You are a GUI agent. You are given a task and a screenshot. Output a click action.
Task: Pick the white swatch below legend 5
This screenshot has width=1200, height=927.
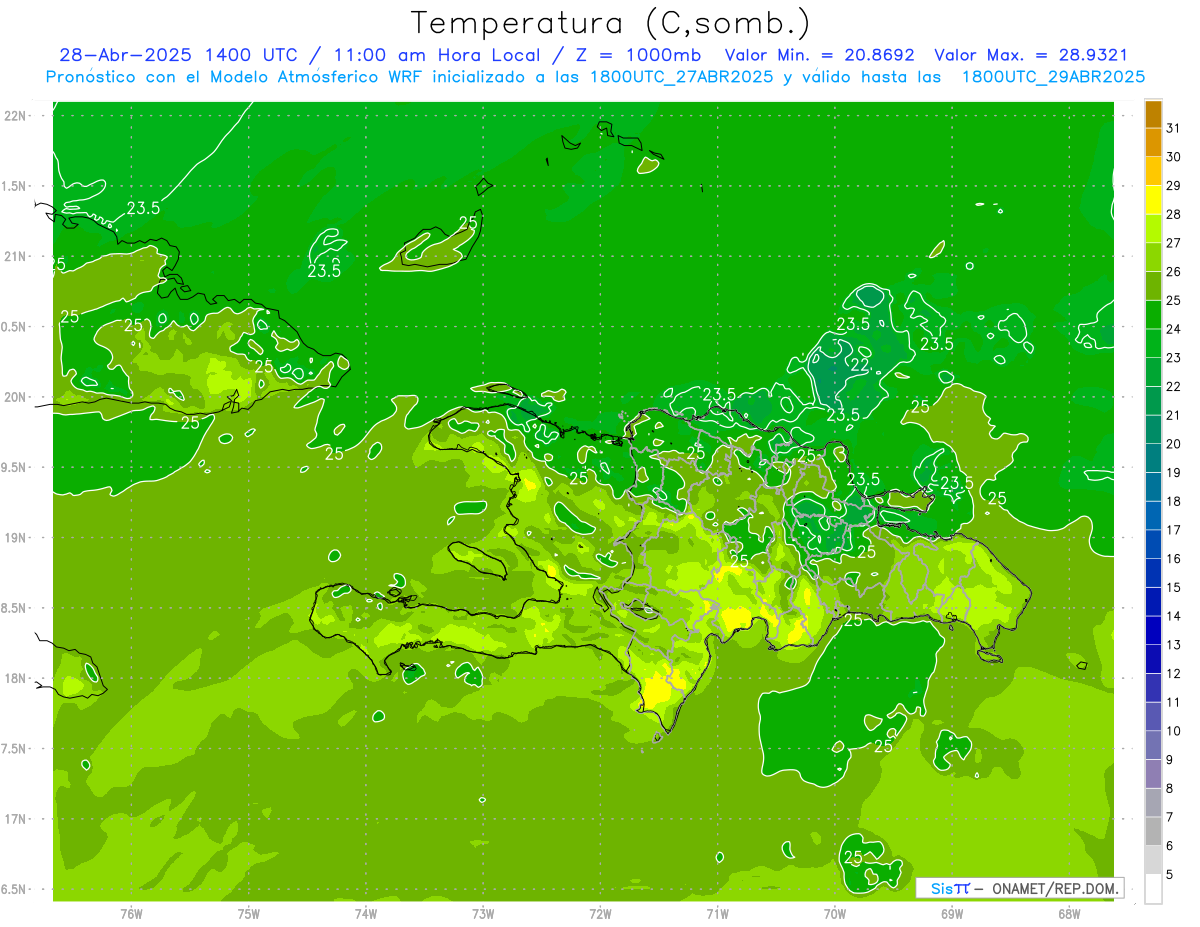click(x=1153, y=889)
